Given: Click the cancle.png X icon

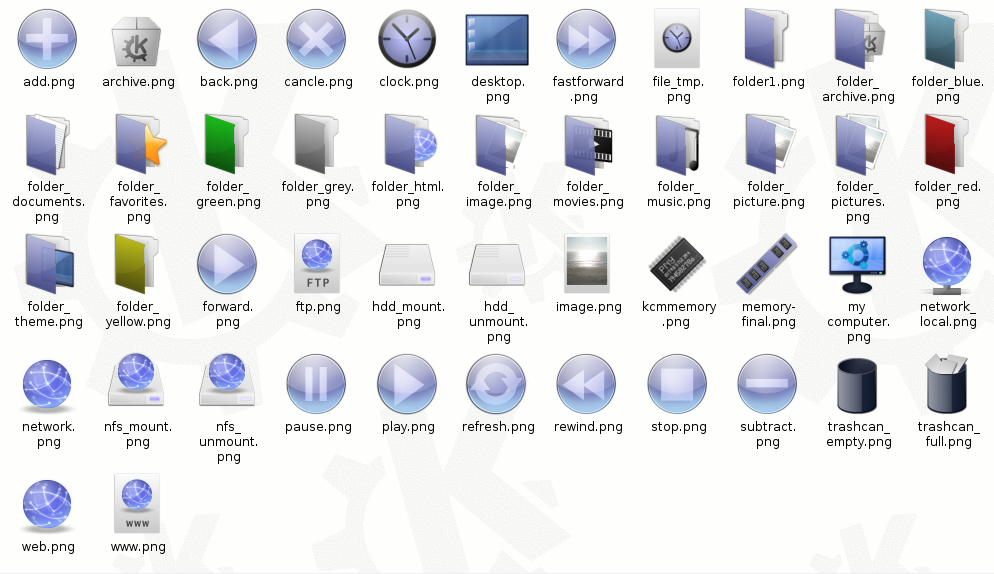Looking at the screenshot, I should point(316,39).
